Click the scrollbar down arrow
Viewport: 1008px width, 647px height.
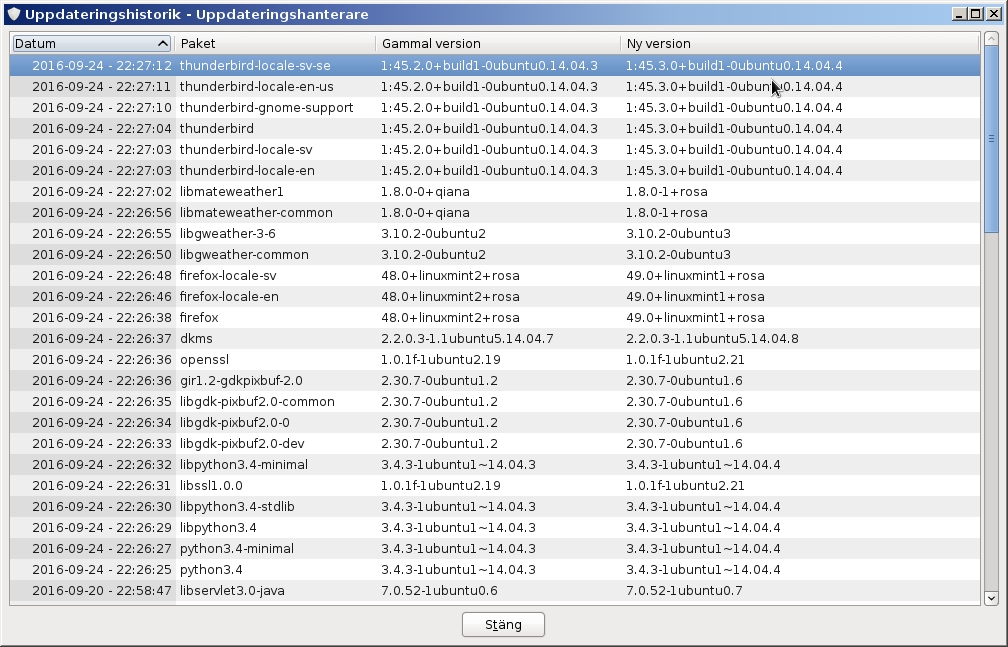[x=991, y=597]
